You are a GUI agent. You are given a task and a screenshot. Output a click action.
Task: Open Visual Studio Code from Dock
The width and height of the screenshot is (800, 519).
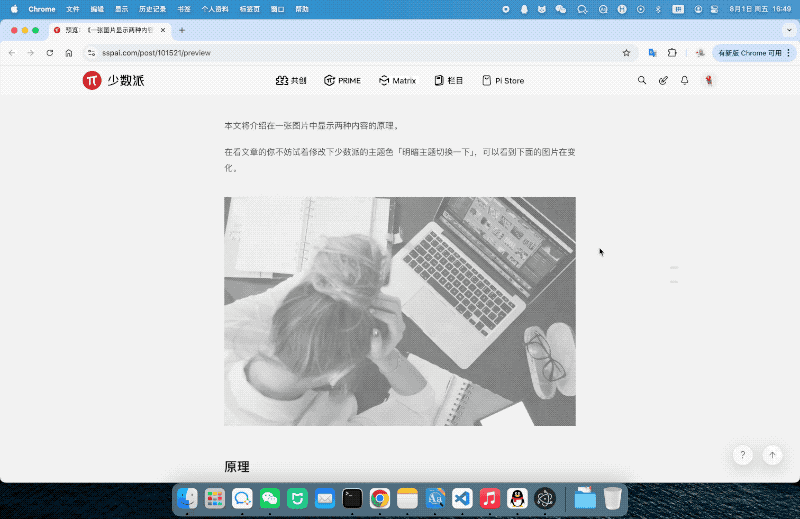(x=462, y=498)
